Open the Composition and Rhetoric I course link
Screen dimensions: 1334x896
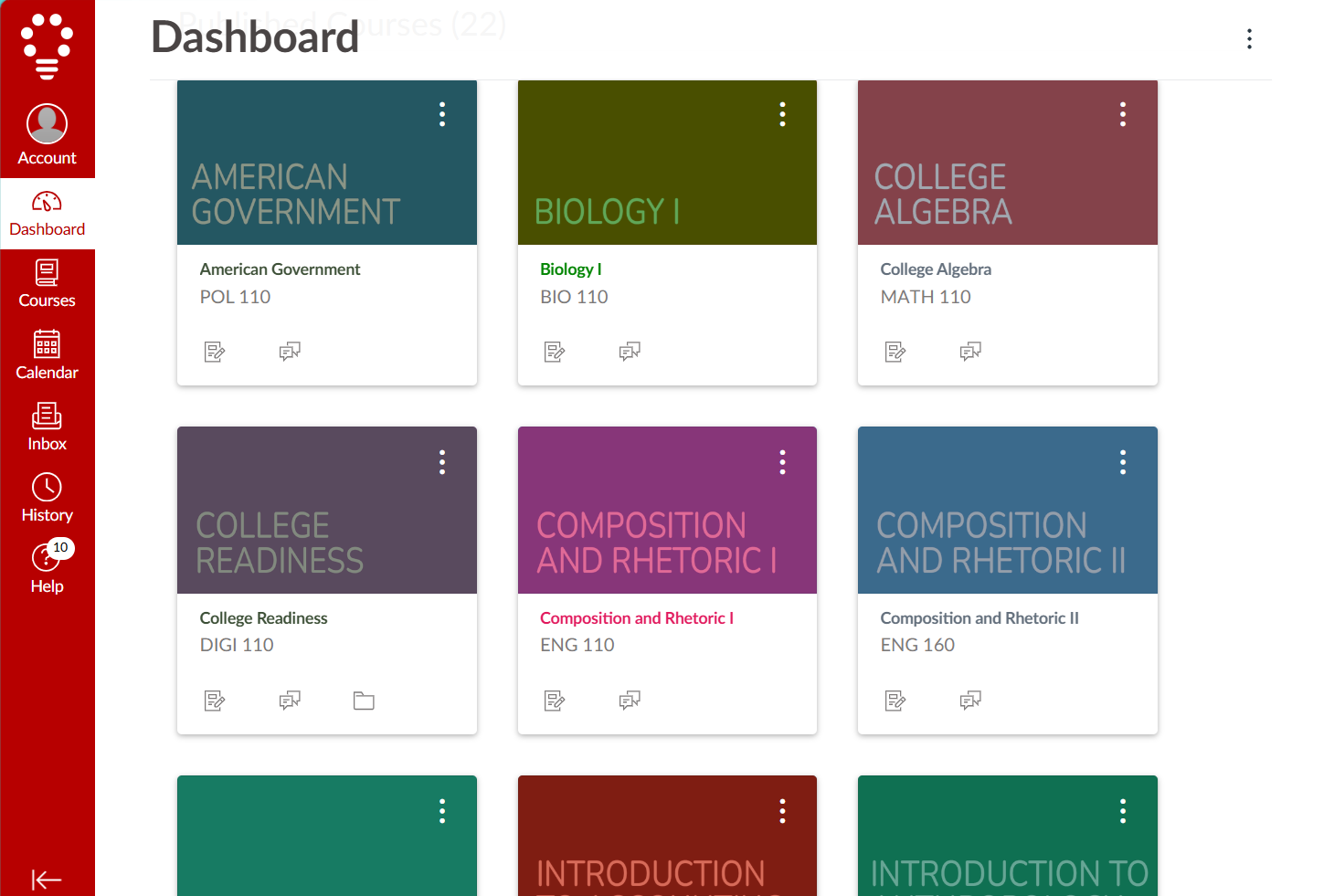637,617
